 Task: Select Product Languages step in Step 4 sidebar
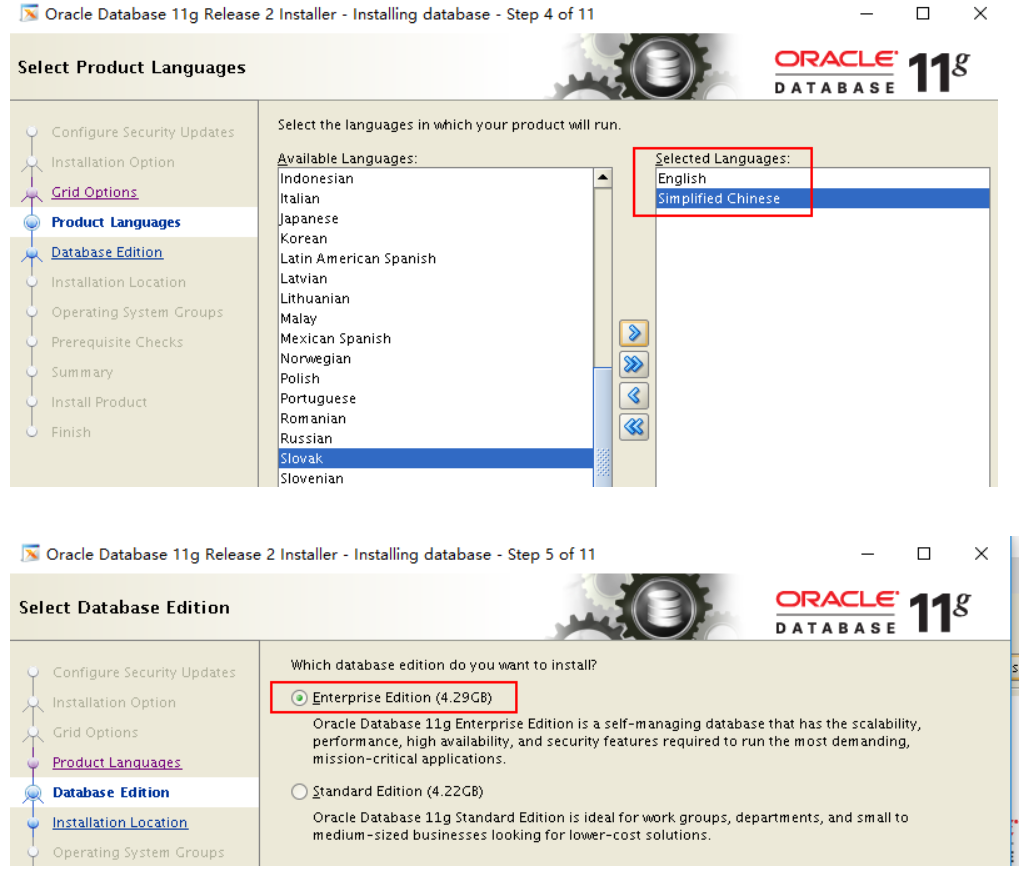(116, 222)
